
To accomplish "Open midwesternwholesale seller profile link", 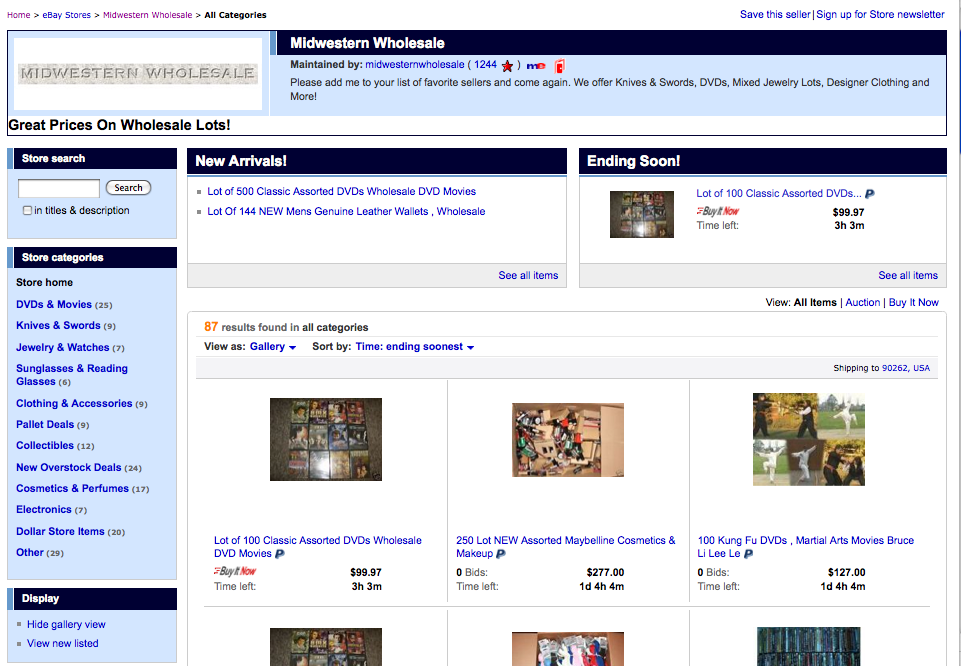I will [415, 64].
